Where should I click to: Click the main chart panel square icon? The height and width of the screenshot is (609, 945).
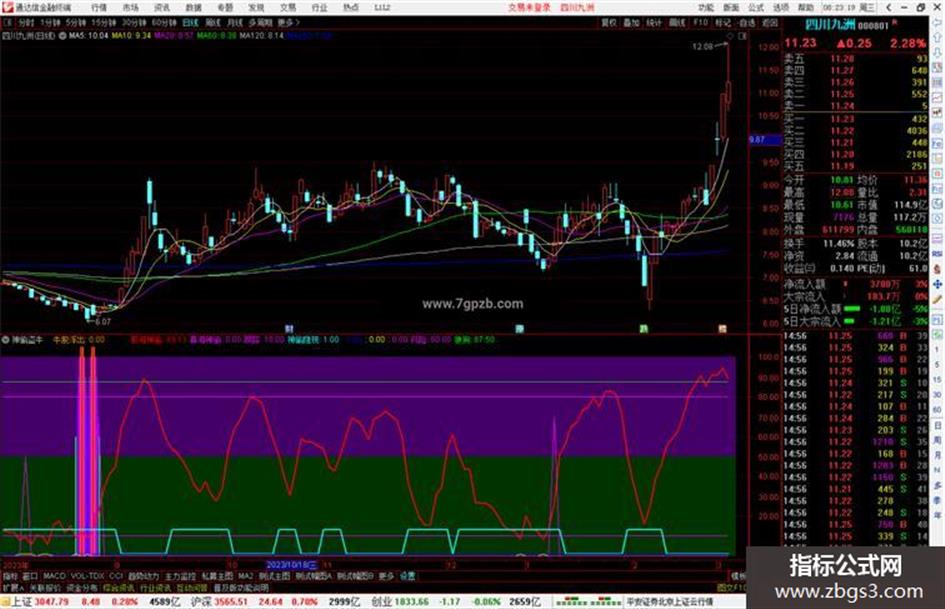click(x=742, y=36)
